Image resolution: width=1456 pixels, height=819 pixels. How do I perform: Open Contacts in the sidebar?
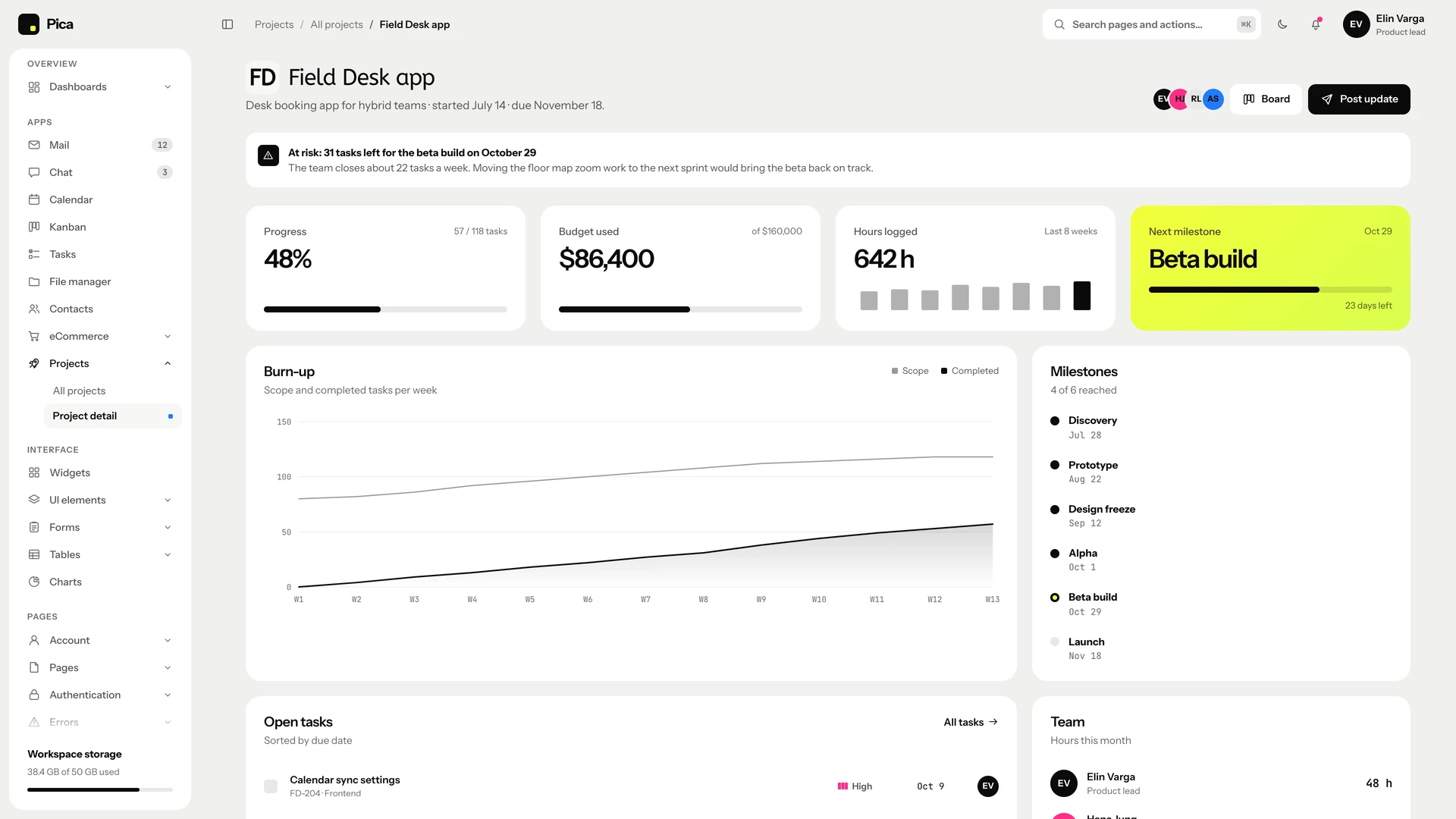[x=100, y=309]
